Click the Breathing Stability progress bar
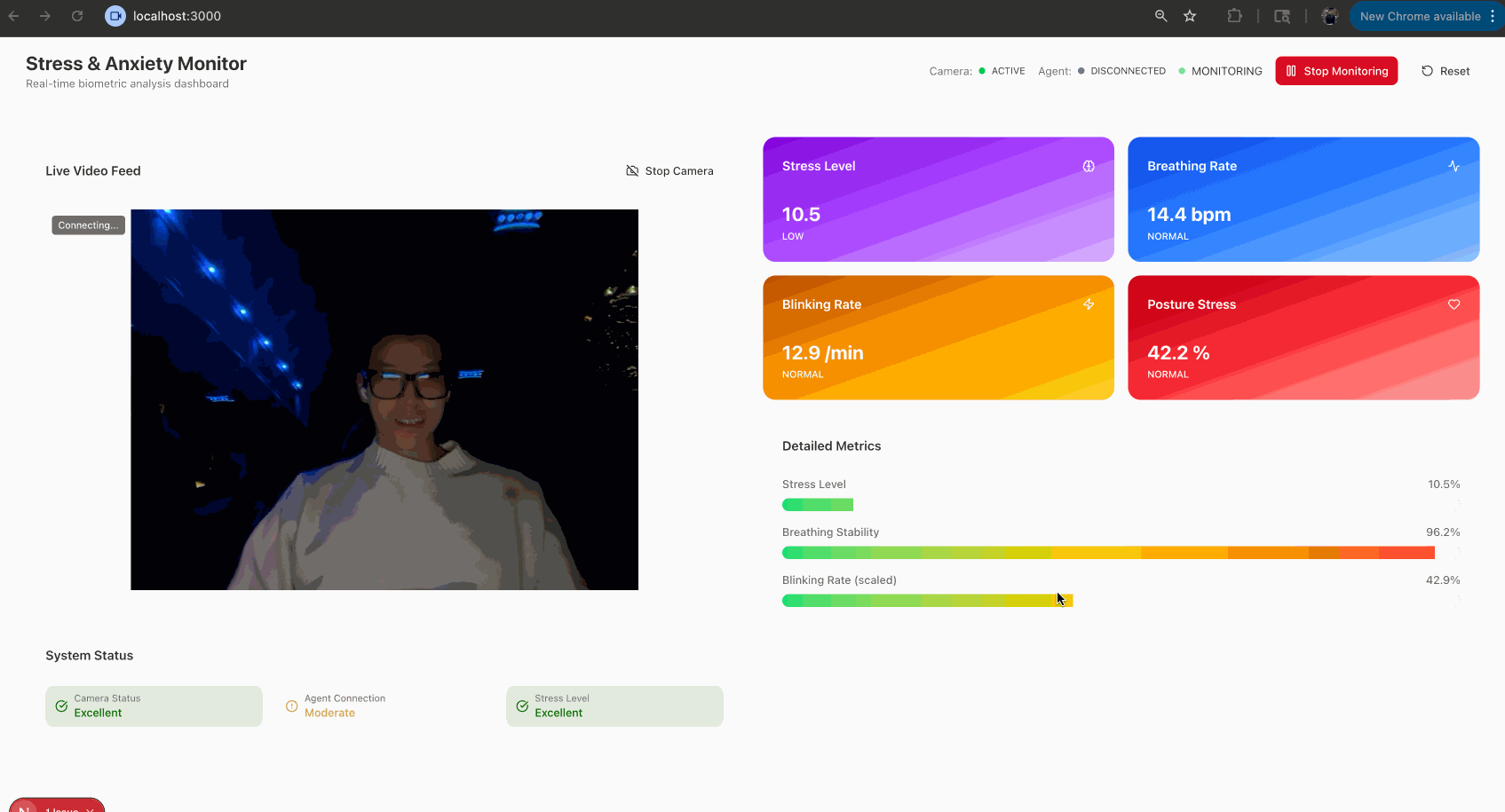The image size is (1505, 812). (1107, 553)
